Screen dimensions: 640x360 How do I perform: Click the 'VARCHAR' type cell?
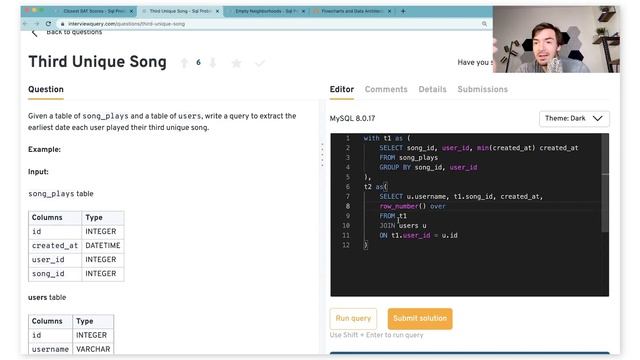(93, 349)
